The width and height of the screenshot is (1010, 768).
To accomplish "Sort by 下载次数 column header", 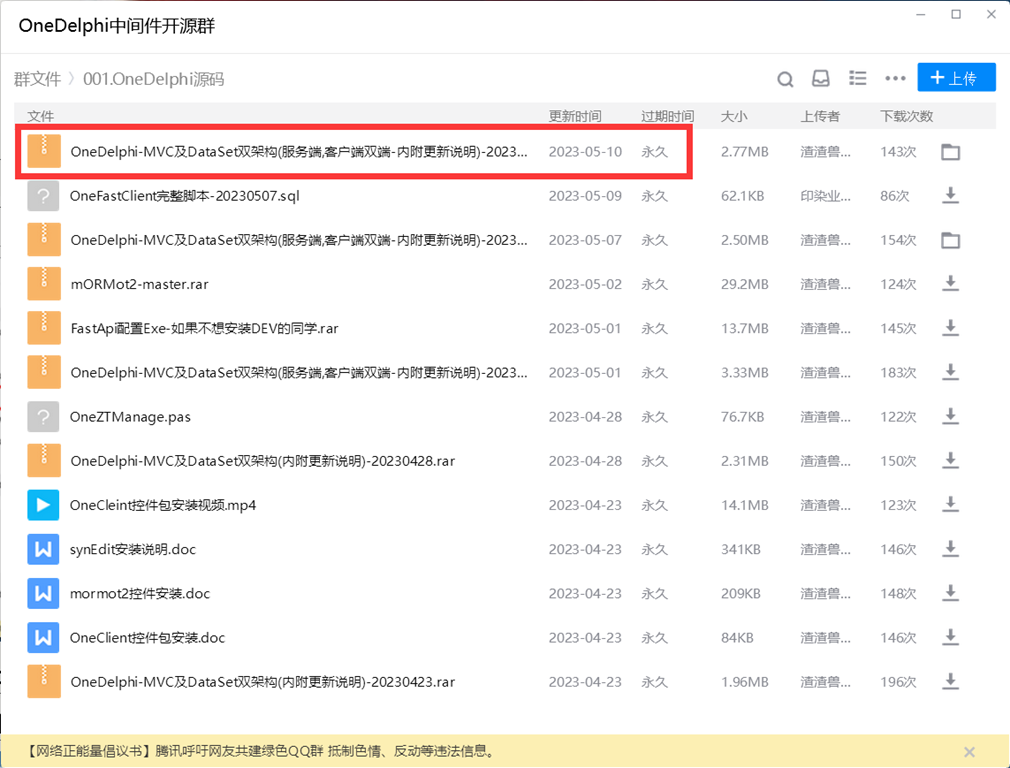I will click(906, 116).
